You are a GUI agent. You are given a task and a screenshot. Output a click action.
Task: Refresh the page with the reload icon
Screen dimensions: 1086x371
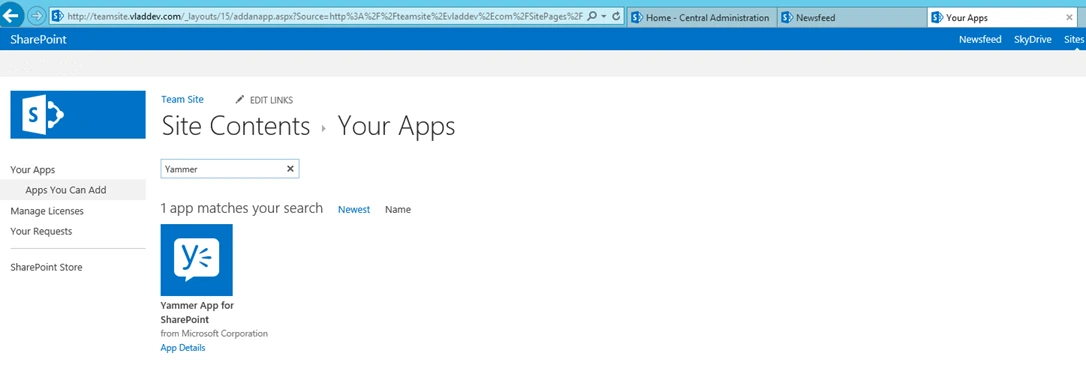(615, 16)
